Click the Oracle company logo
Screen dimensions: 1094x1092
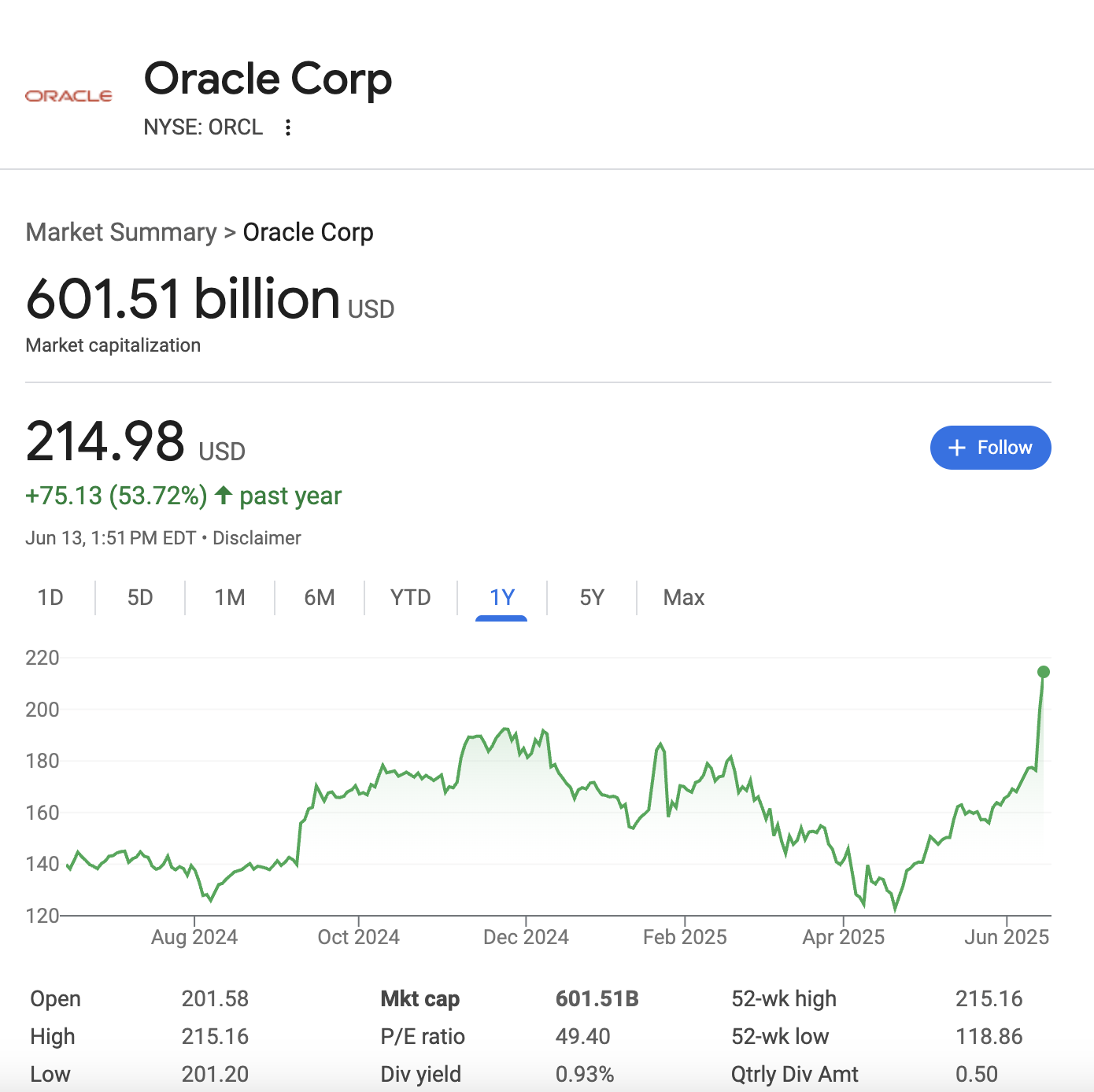[69, 94]
